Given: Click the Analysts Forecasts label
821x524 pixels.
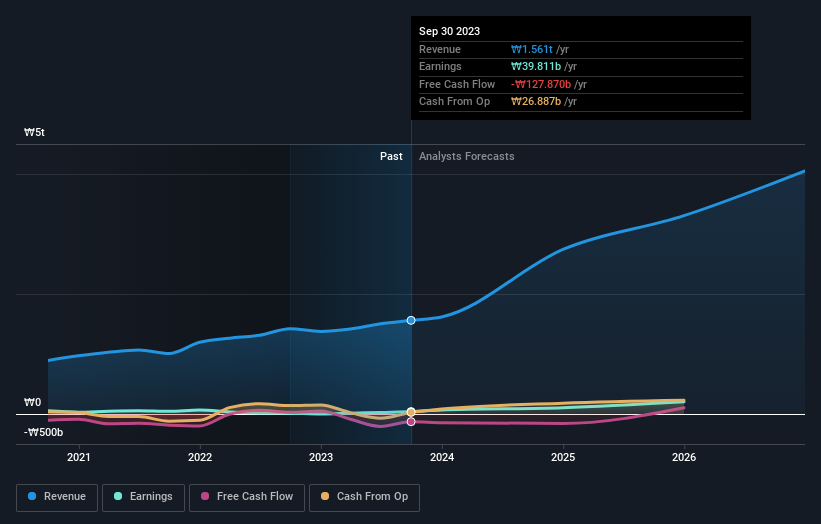Looking at the screenshot, I should [467, 157].
